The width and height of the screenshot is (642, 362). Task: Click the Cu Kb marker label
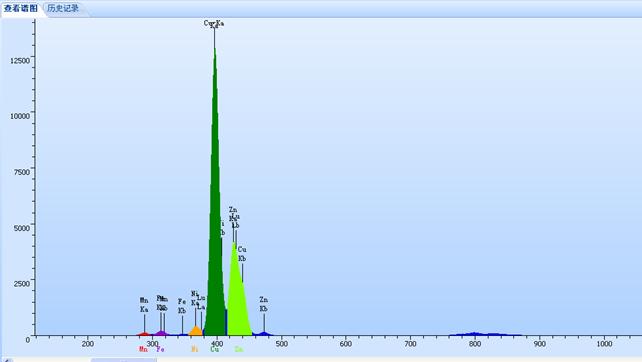pyautogui.click(x=242, y=254)
